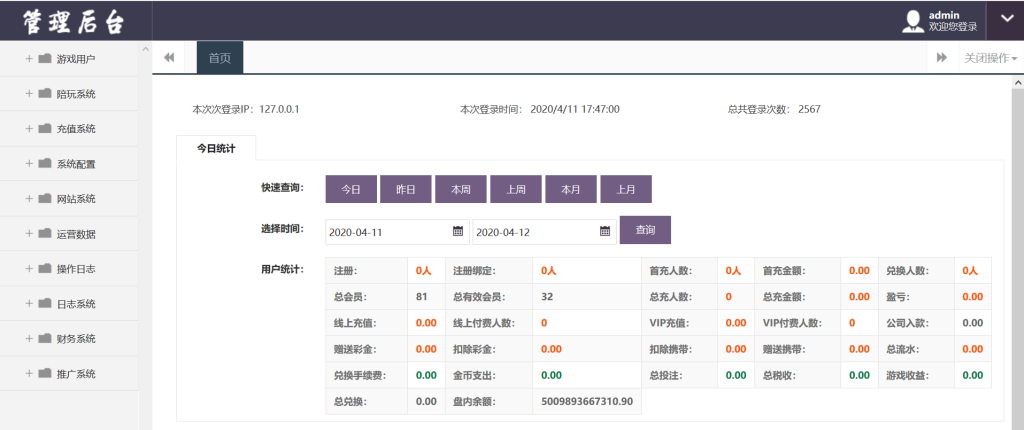Click folder icon next to 游戏用户

45,59
